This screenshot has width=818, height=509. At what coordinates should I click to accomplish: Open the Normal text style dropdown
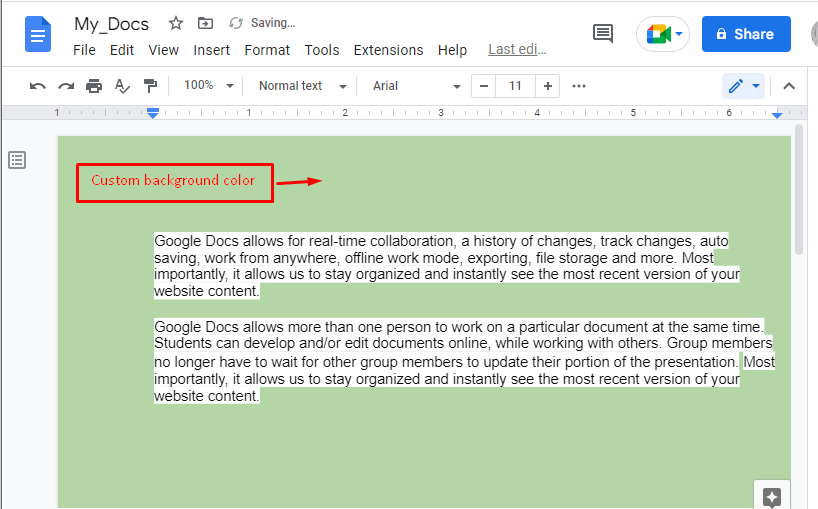click(302, 86)
